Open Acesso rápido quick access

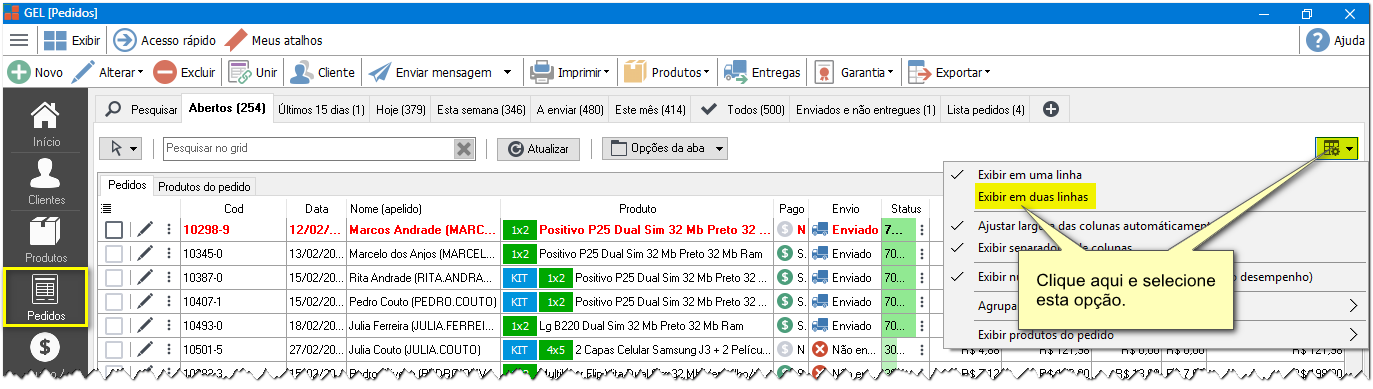click(165, 40)
